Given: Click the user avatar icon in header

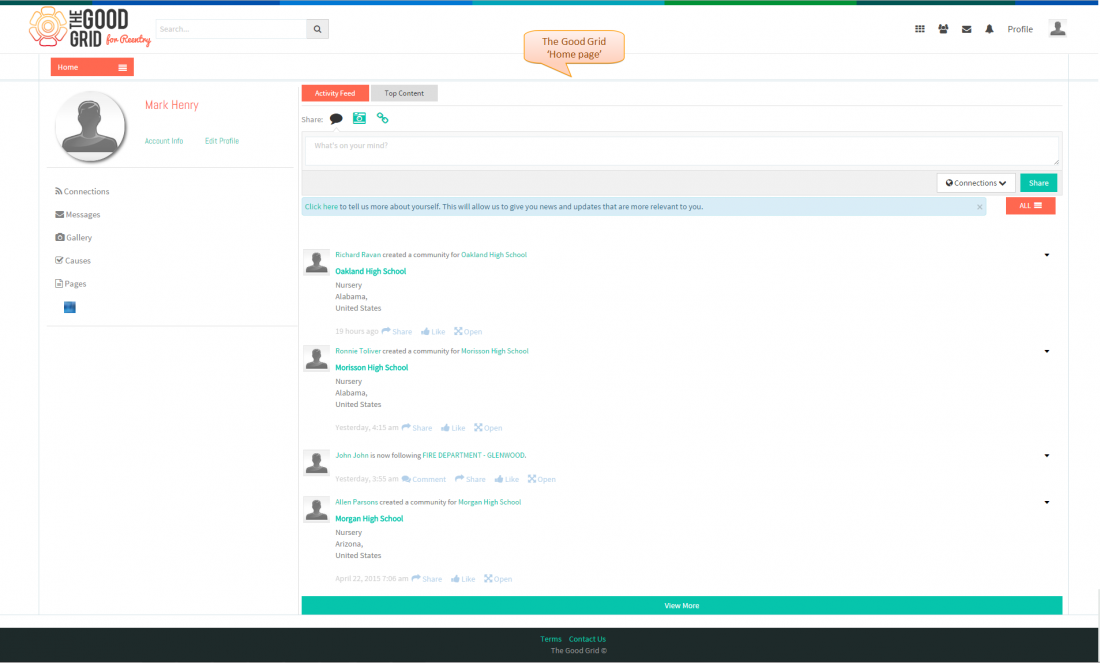Looking at the screenshot, I should (1057, 28).
